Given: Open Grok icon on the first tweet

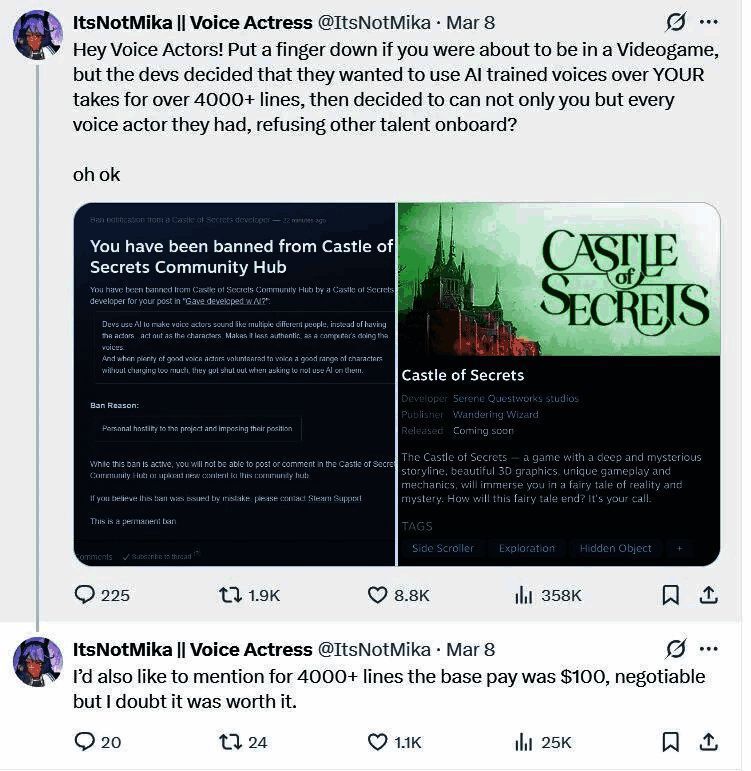Looking at the screenshot, I should (675, 22).
